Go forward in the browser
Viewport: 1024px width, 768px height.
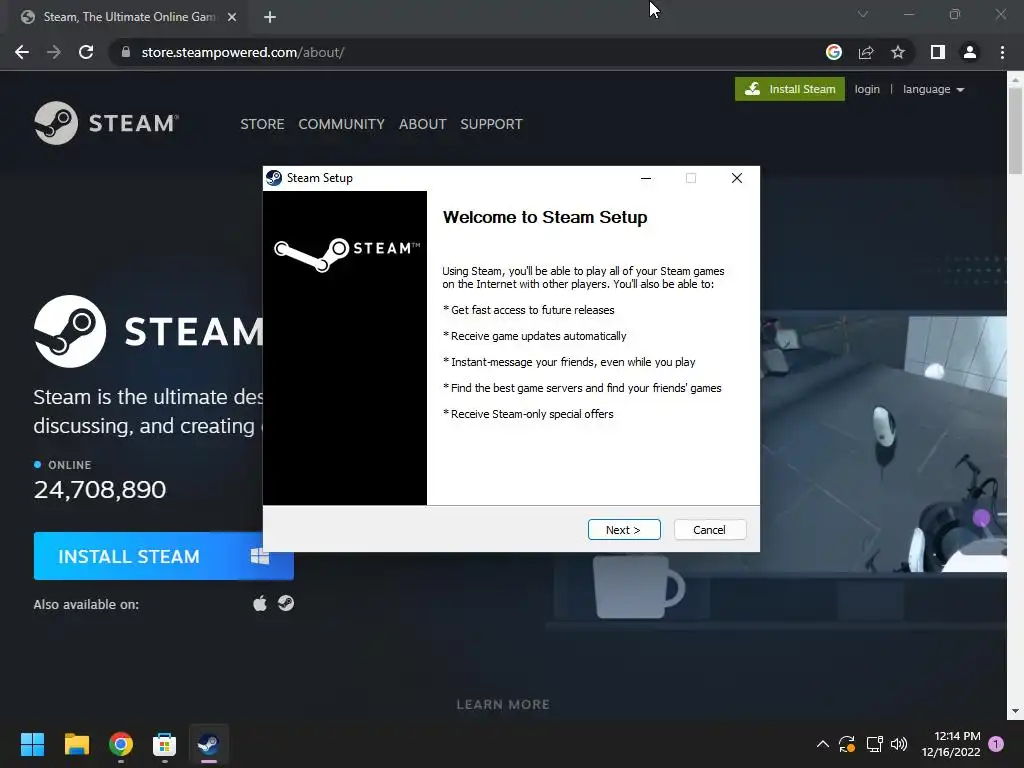pyautogui.click(x=54, y=52)
